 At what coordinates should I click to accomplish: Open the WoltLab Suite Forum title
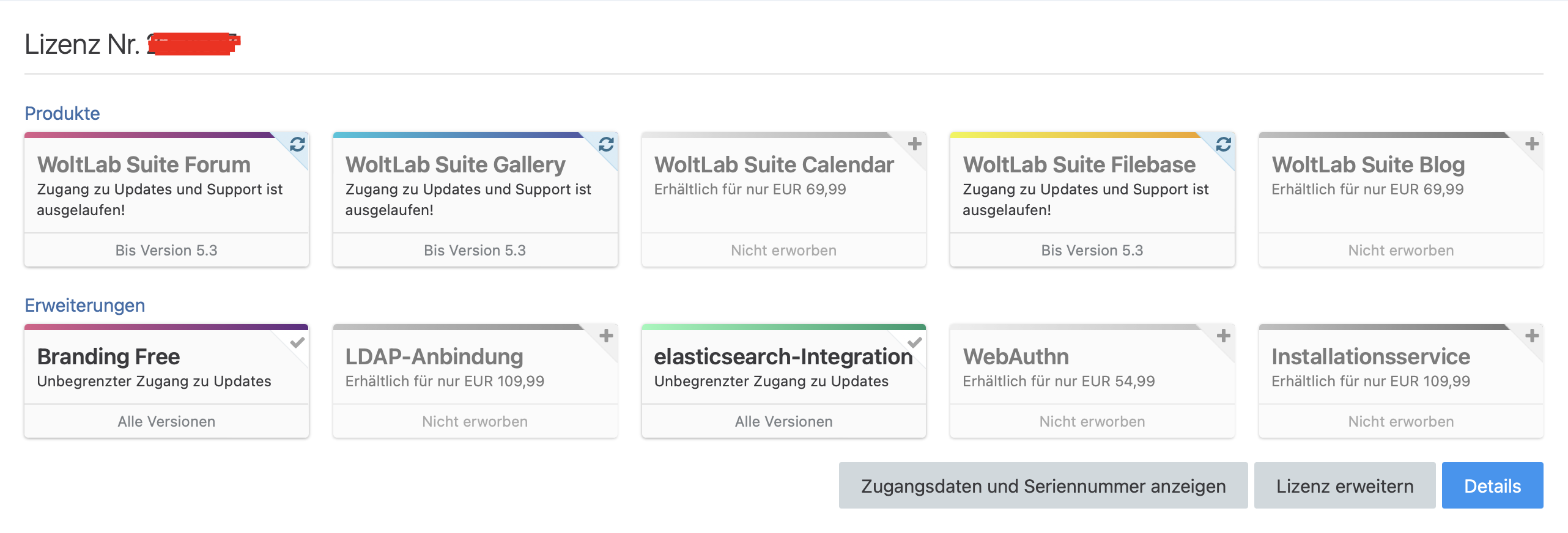pos(144,165)
